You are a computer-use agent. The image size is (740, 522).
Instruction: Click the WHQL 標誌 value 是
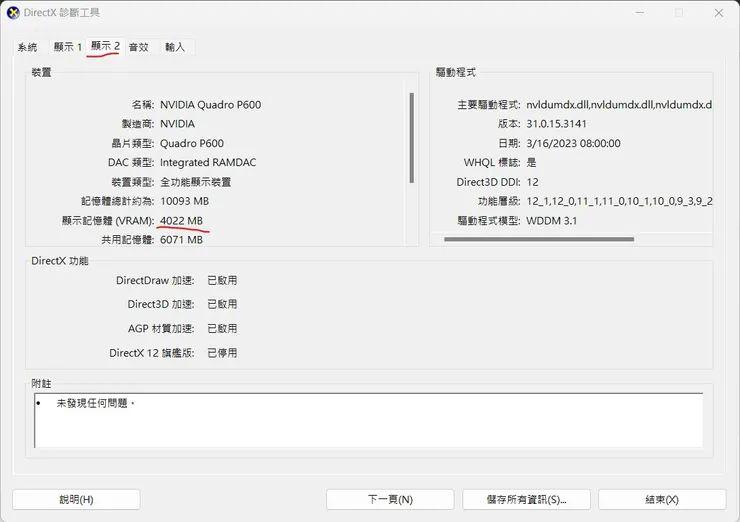click(x=531, y=163)
